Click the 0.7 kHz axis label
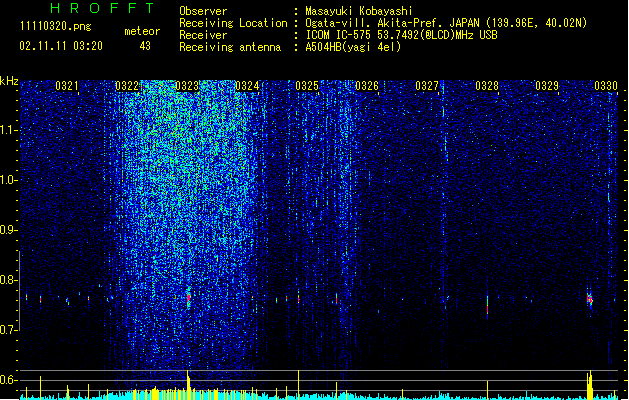Viewport: 629px width, 400px height. (8, 330)
